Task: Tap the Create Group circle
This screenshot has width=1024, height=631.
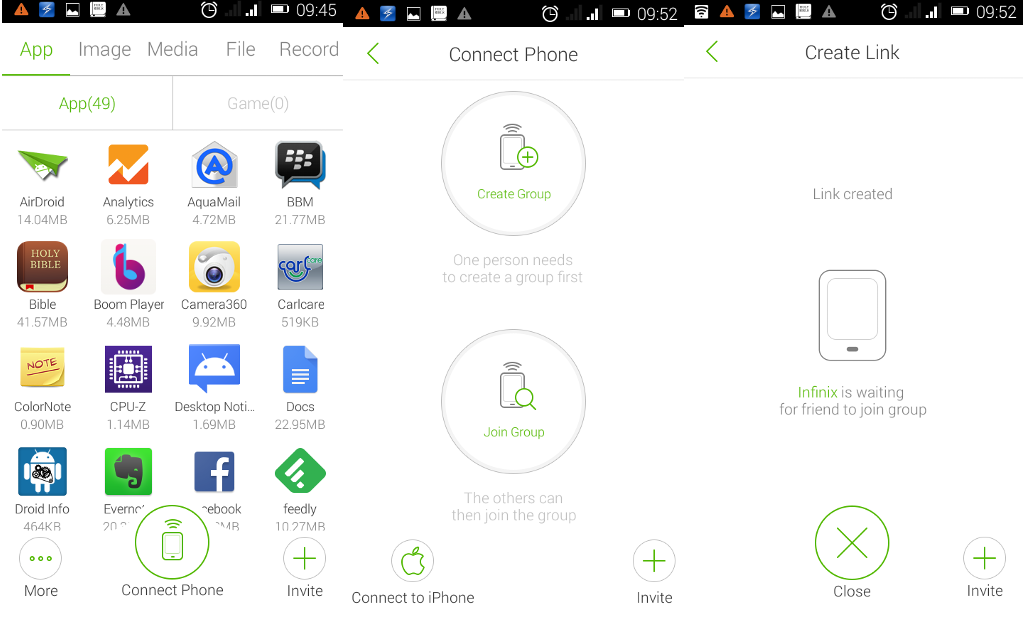Action: click(x=513, y=163)
